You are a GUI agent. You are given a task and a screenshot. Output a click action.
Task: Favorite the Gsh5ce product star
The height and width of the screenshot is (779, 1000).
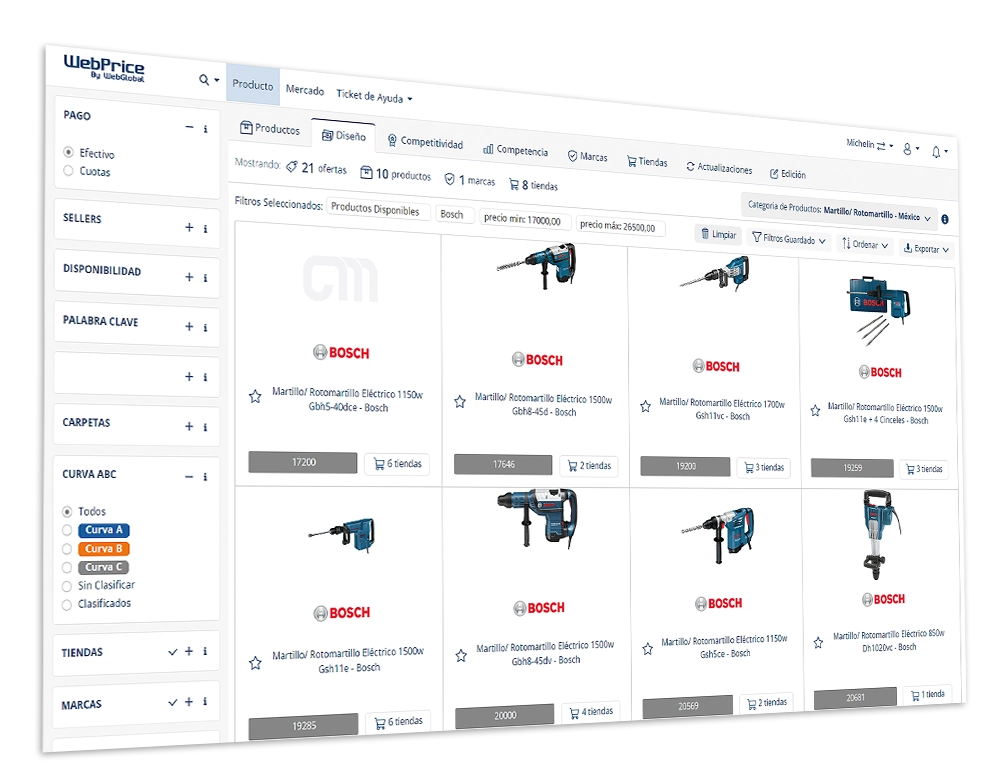(x=647, y=649)
